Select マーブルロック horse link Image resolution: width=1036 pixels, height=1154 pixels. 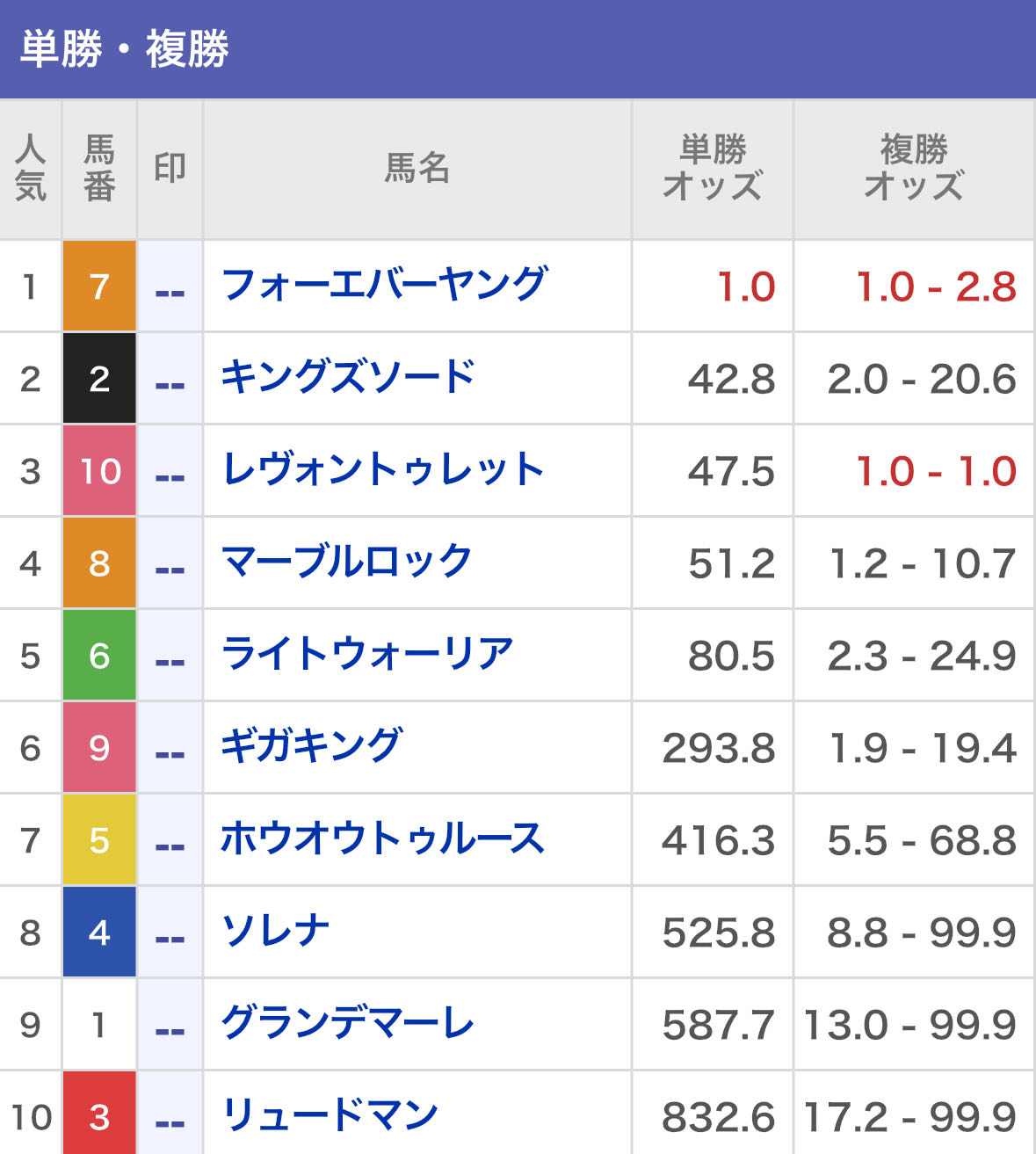(346, 562)
